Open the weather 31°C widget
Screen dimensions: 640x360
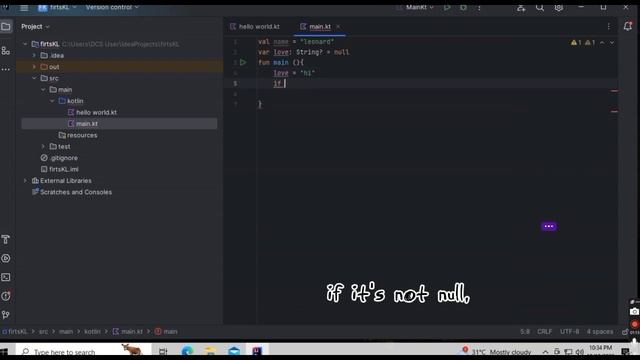[x=496, y=351]
